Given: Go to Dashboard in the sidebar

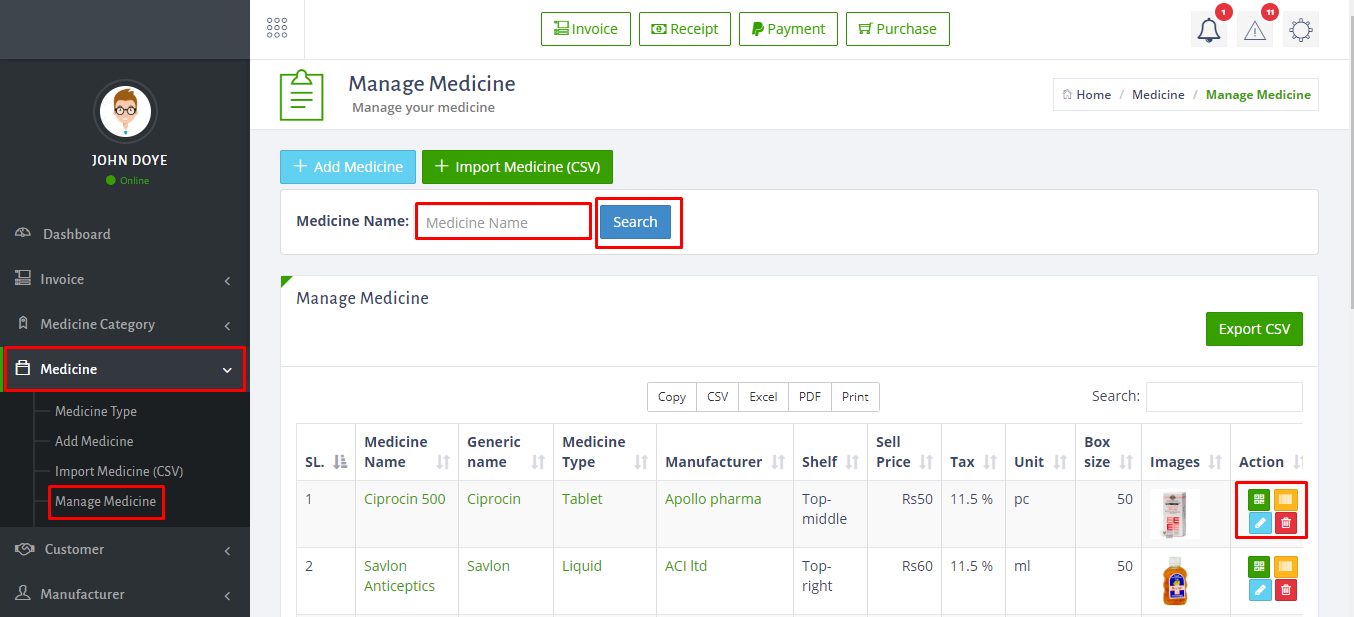Looking at the screenshot, I should pyautogui.click(x=76, y=234).
